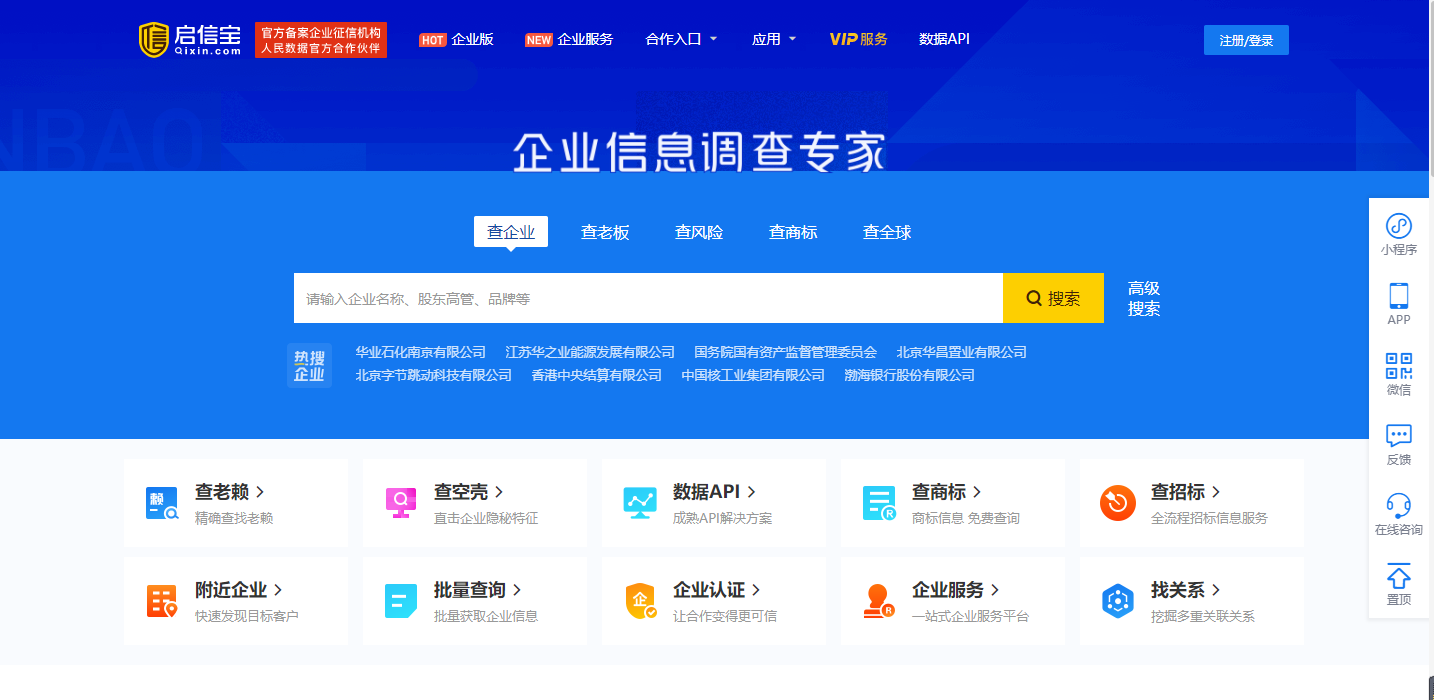Click the 批量查询 batch query icon
The height and width of the screenshot is (700, 1434).
point(400,601)
